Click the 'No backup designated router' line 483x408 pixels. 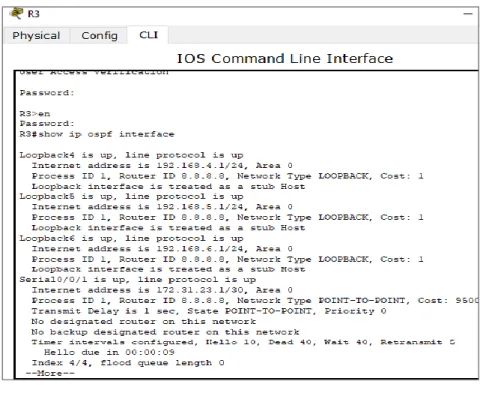165,332
